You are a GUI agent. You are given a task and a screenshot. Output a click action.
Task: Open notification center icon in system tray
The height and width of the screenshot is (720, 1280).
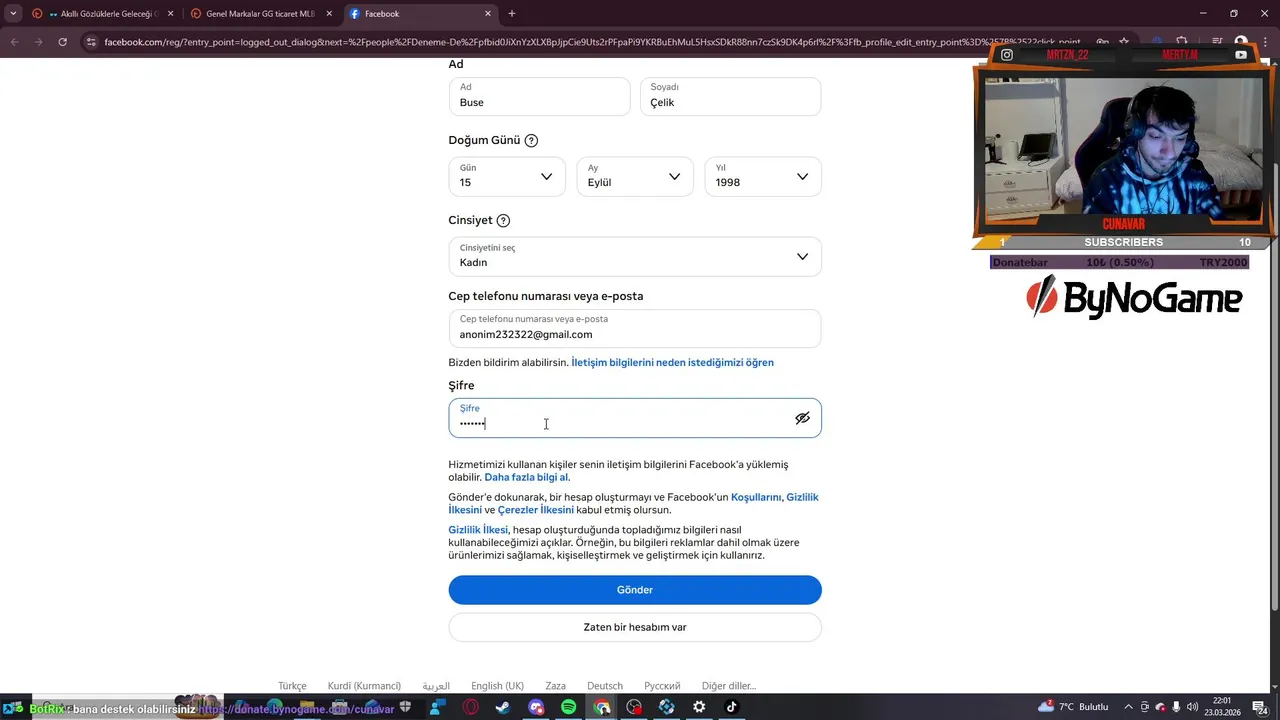pos(1260,707)
